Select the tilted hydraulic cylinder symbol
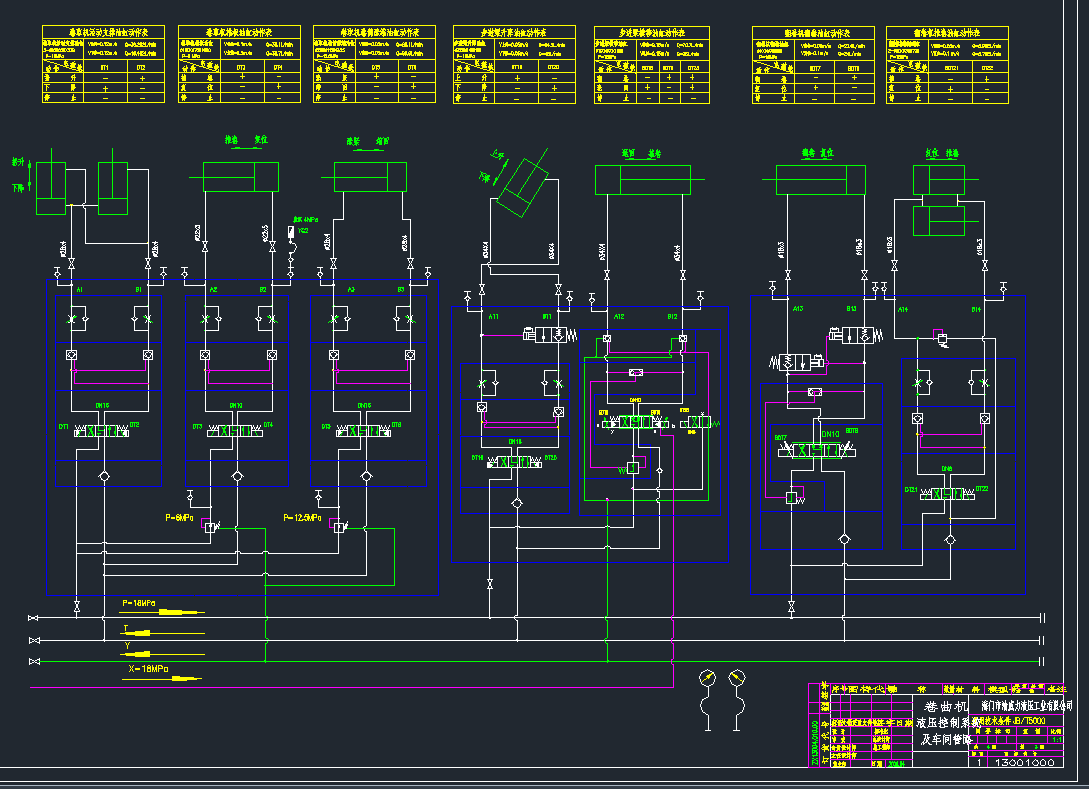This screenshot has height=789, width=1089. tap(524, 183)
